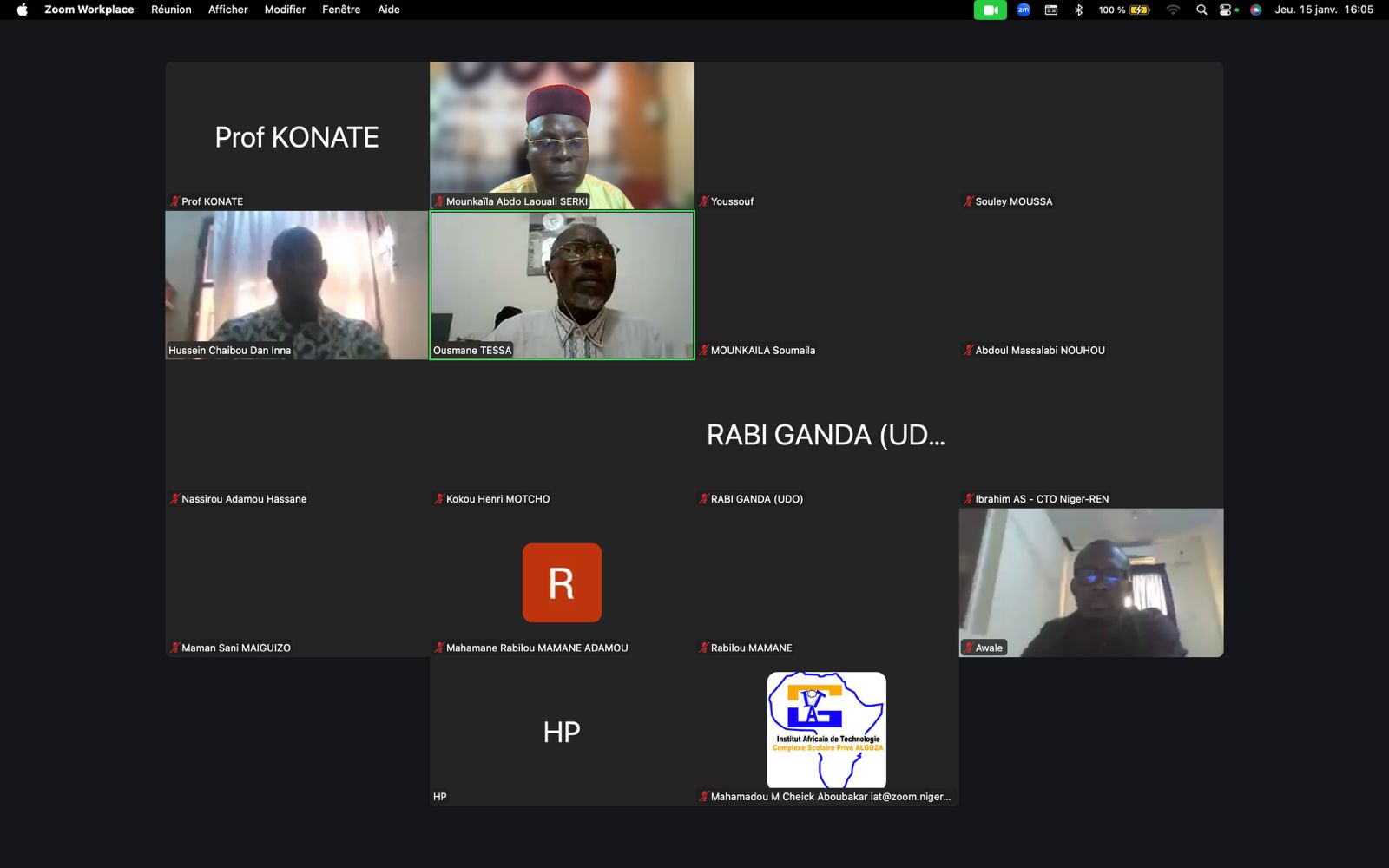The height and width of the screenshot is (868, 1389).
Task: Click the Institut Africain de Technologie logo
Action: tap(826, 729)
